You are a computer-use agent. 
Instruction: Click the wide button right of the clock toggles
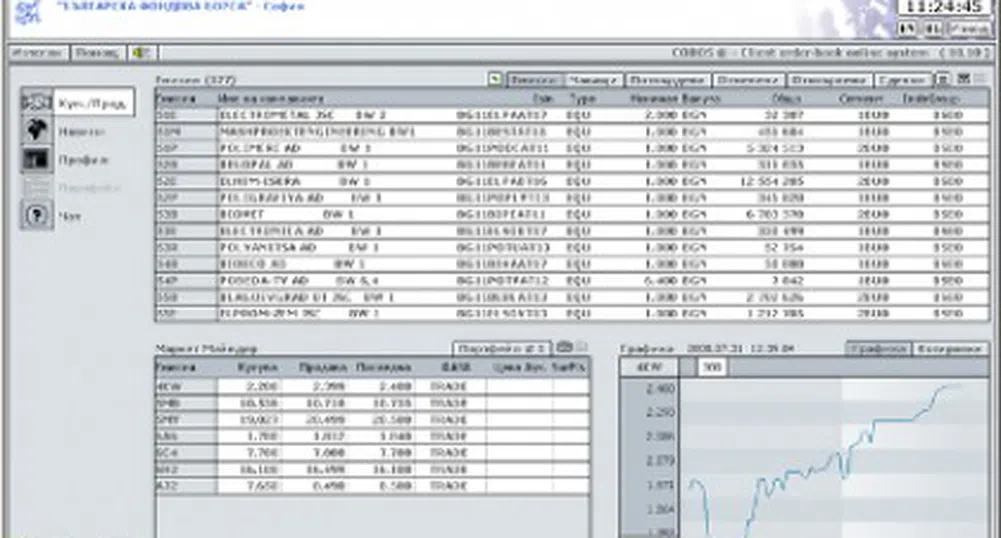pos(966,29)
